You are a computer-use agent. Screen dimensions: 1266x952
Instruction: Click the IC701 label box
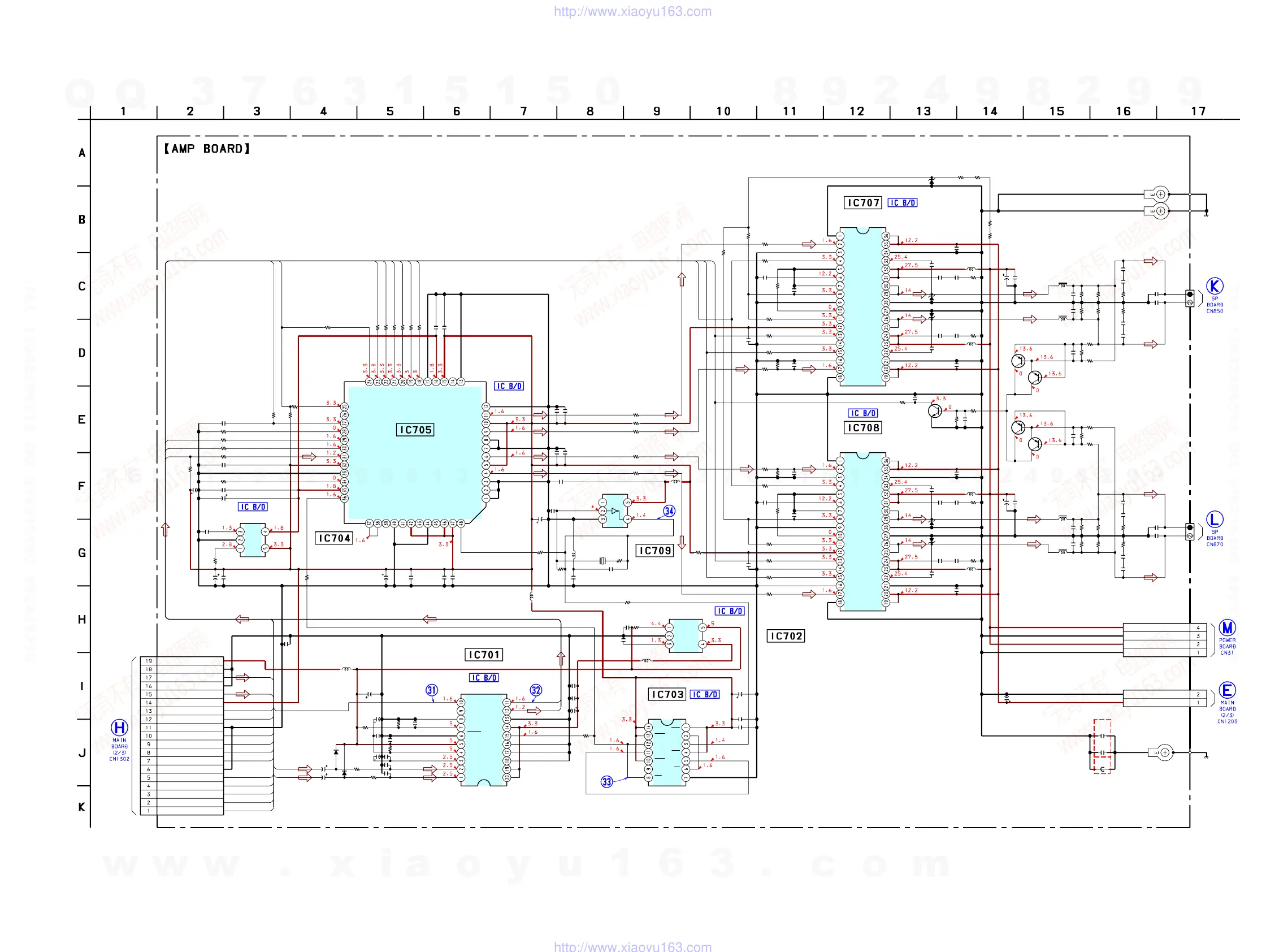(484, 655)
